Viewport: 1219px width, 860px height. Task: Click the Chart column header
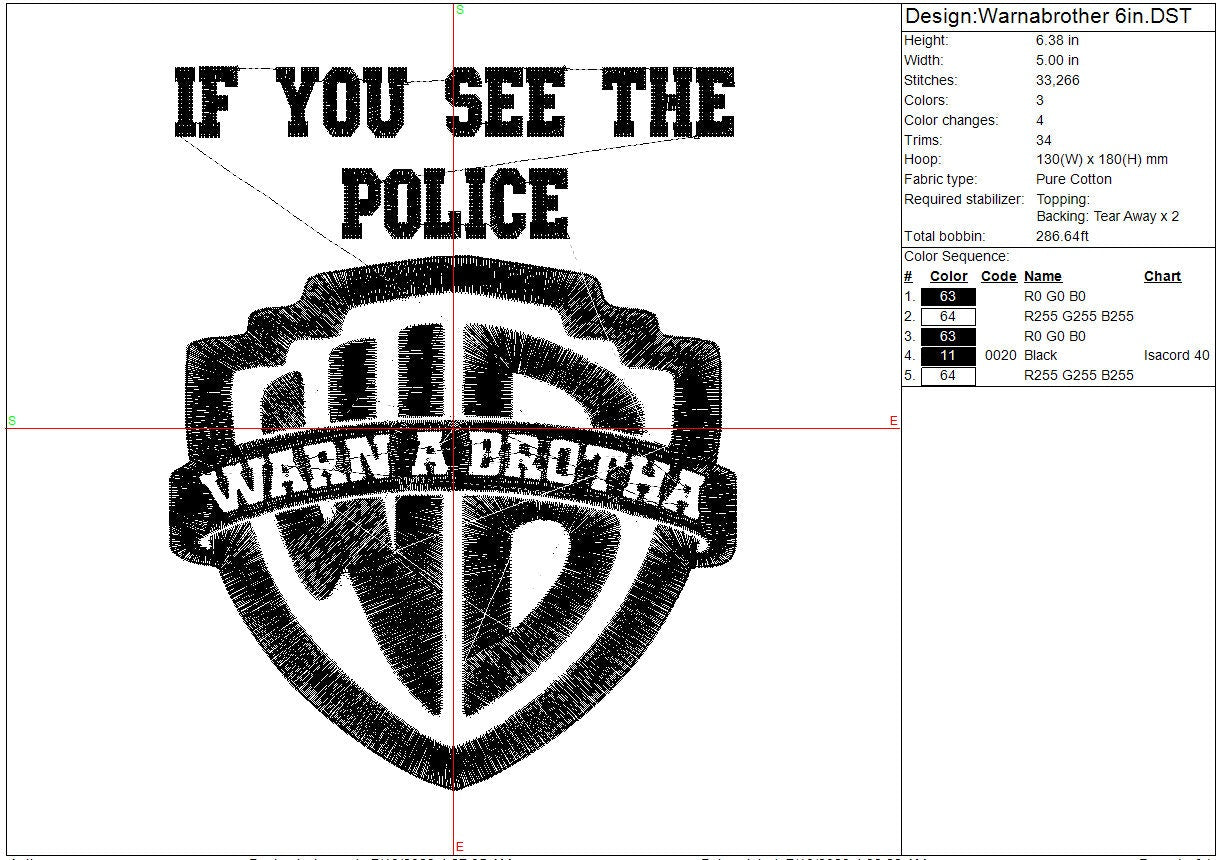[x=1162, y=276]
